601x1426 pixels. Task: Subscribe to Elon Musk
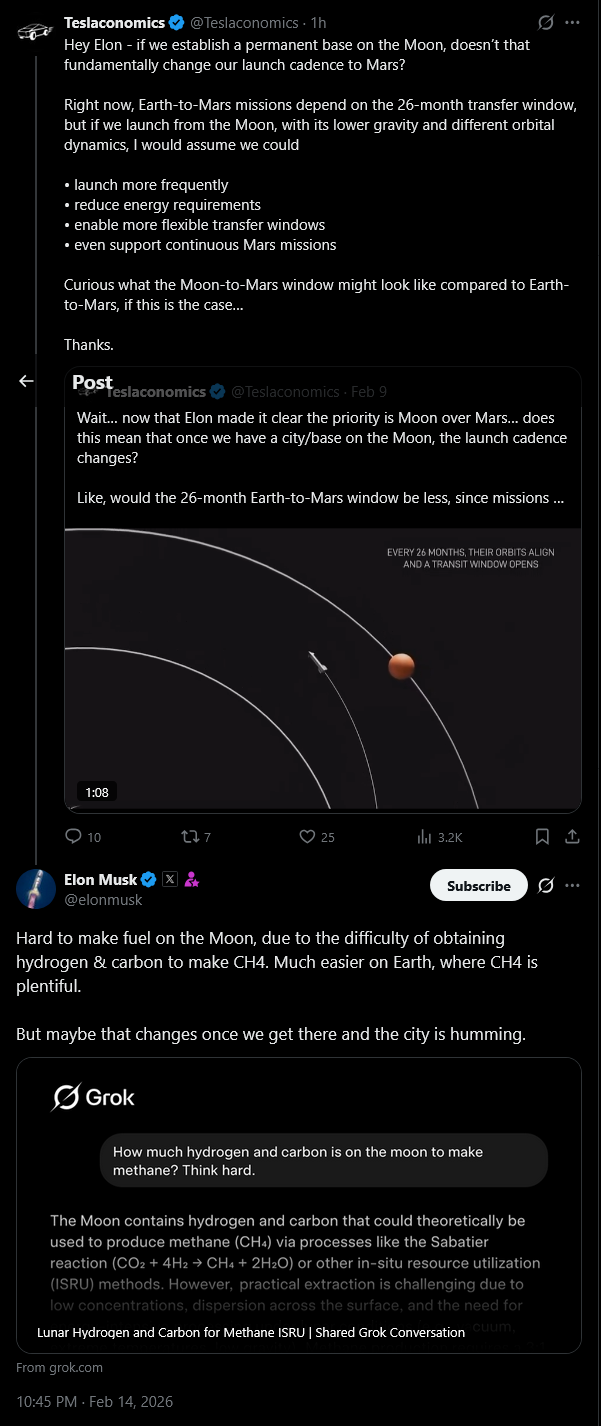click(x=479, y=886)
